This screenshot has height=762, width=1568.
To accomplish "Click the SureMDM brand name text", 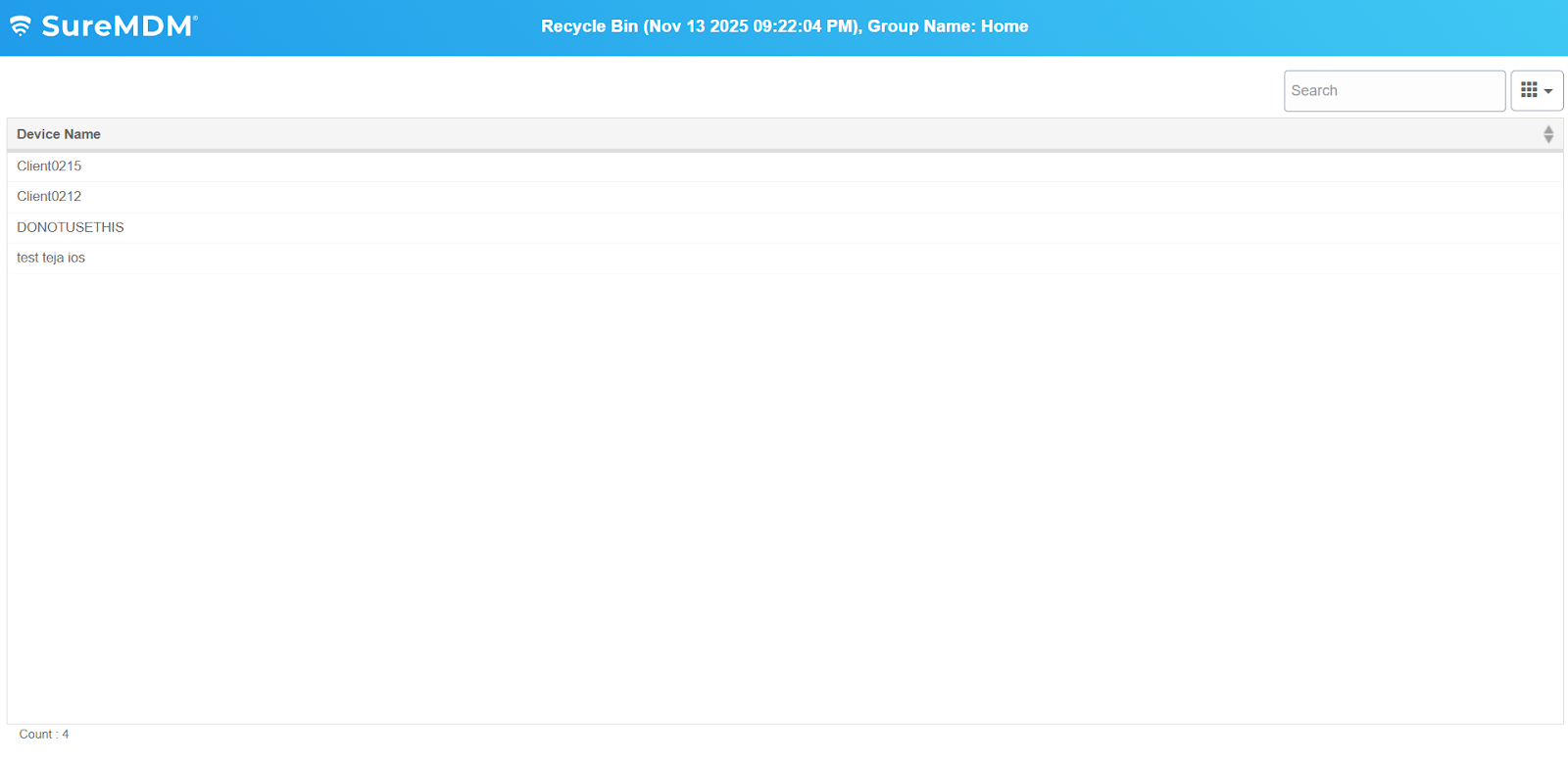I will pos(116,26).
